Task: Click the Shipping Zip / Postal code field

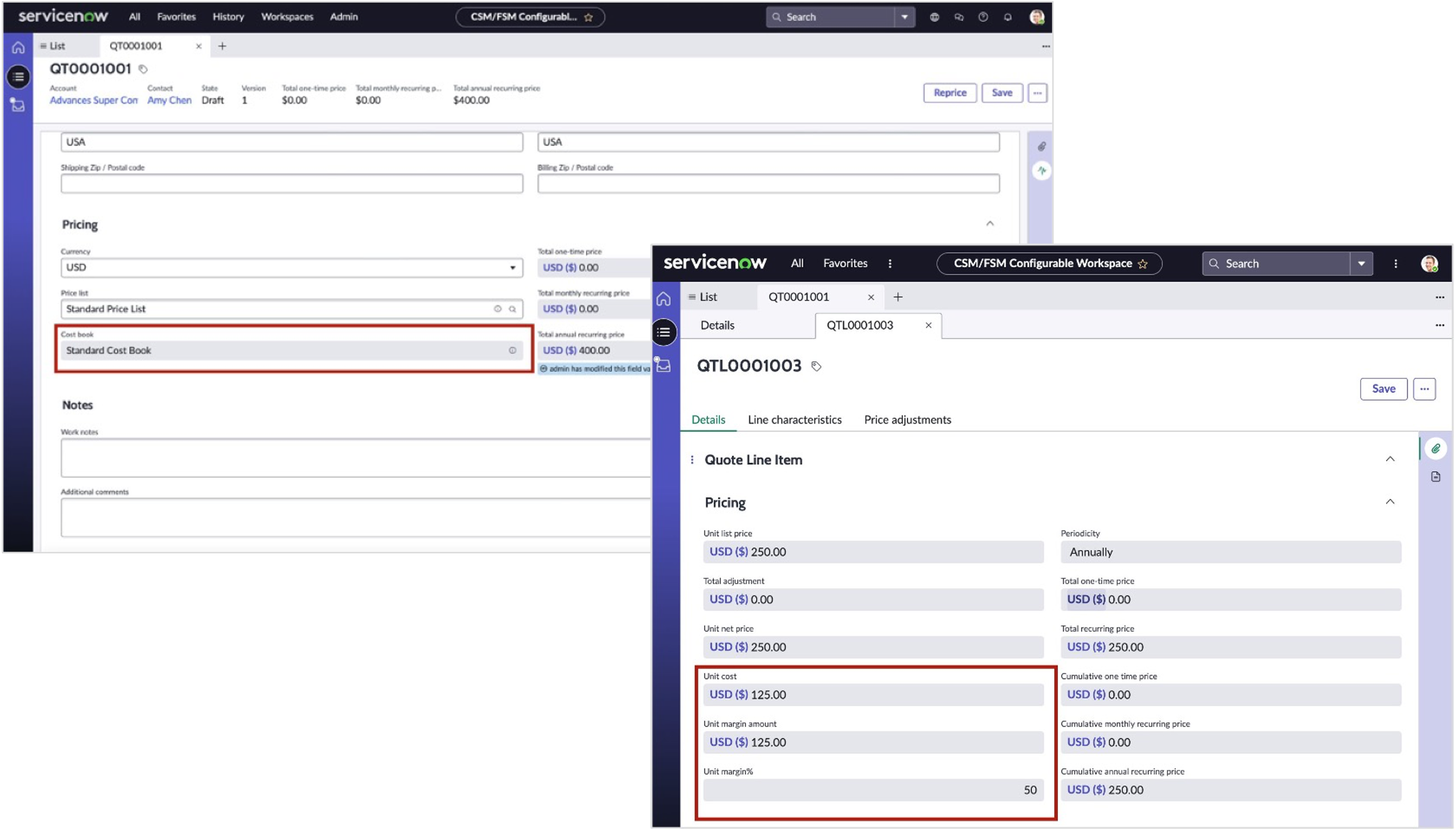Action: point(292,183)
